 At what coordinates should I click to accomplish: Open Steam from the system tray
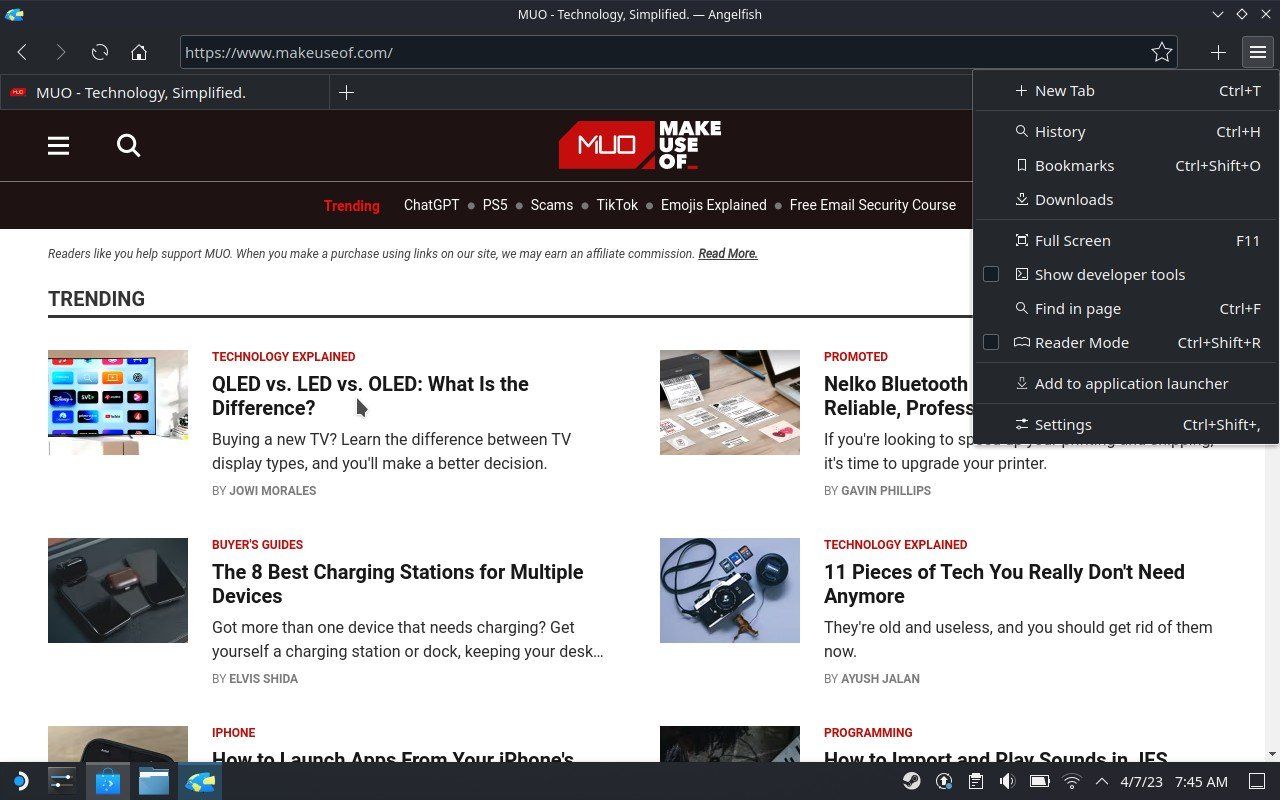(911, 781)
